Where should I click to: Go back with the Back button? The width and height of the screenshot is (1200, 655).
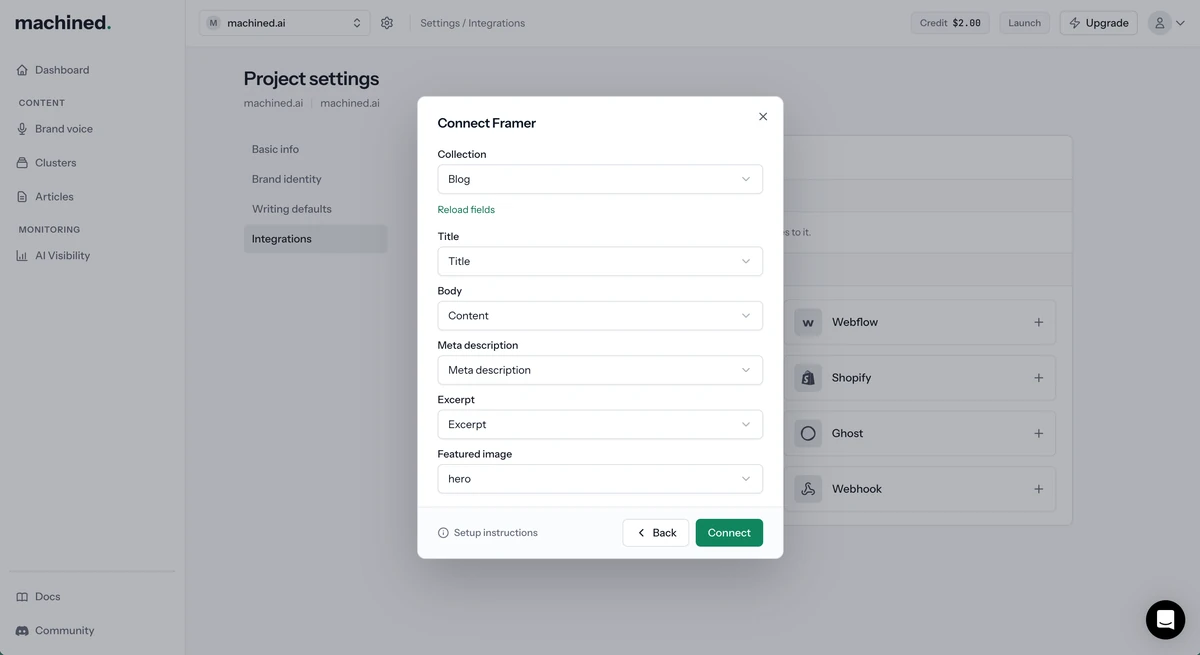click(x=656, y=533)
